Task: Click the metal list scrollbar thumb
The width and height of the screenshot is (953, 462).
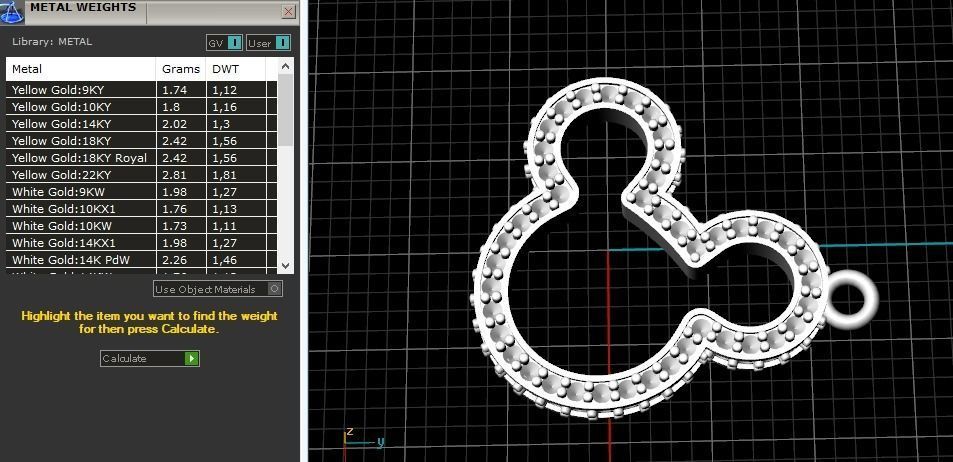Action: point(286,109)
